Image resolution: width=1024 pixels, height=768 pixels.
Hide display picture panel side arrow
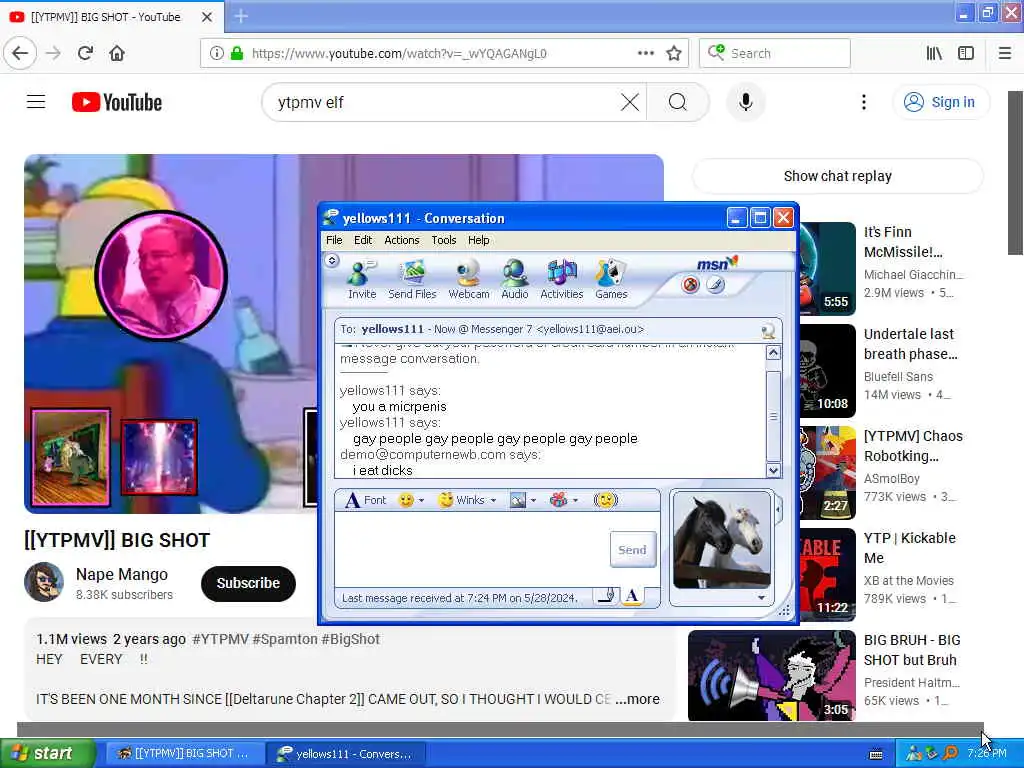click(x=778, y=508)
